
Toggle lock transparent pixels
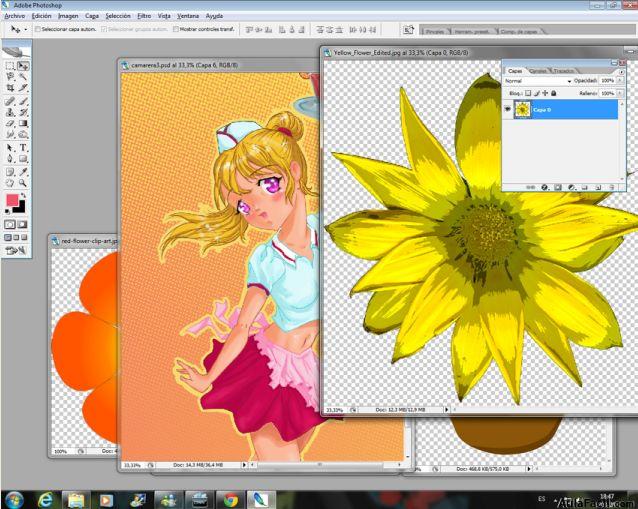(528, 93)
